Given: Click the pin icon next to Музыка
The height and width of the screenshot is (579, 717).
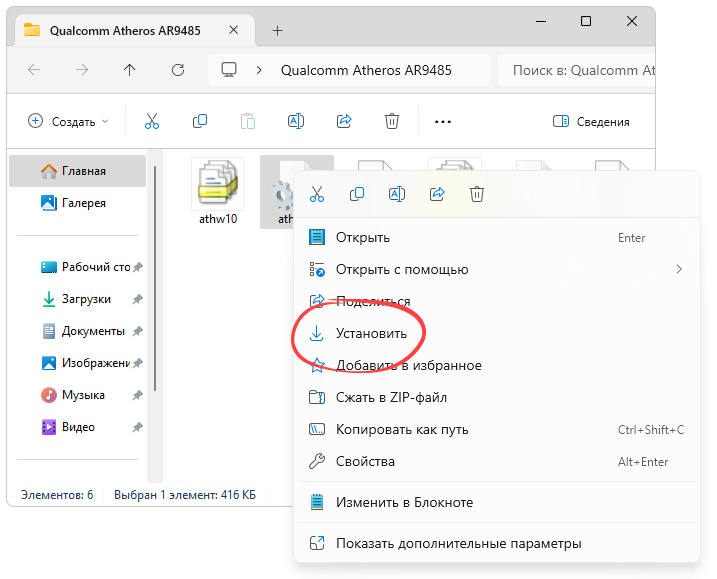Looking at the screenshot, I should coord(138,395).
